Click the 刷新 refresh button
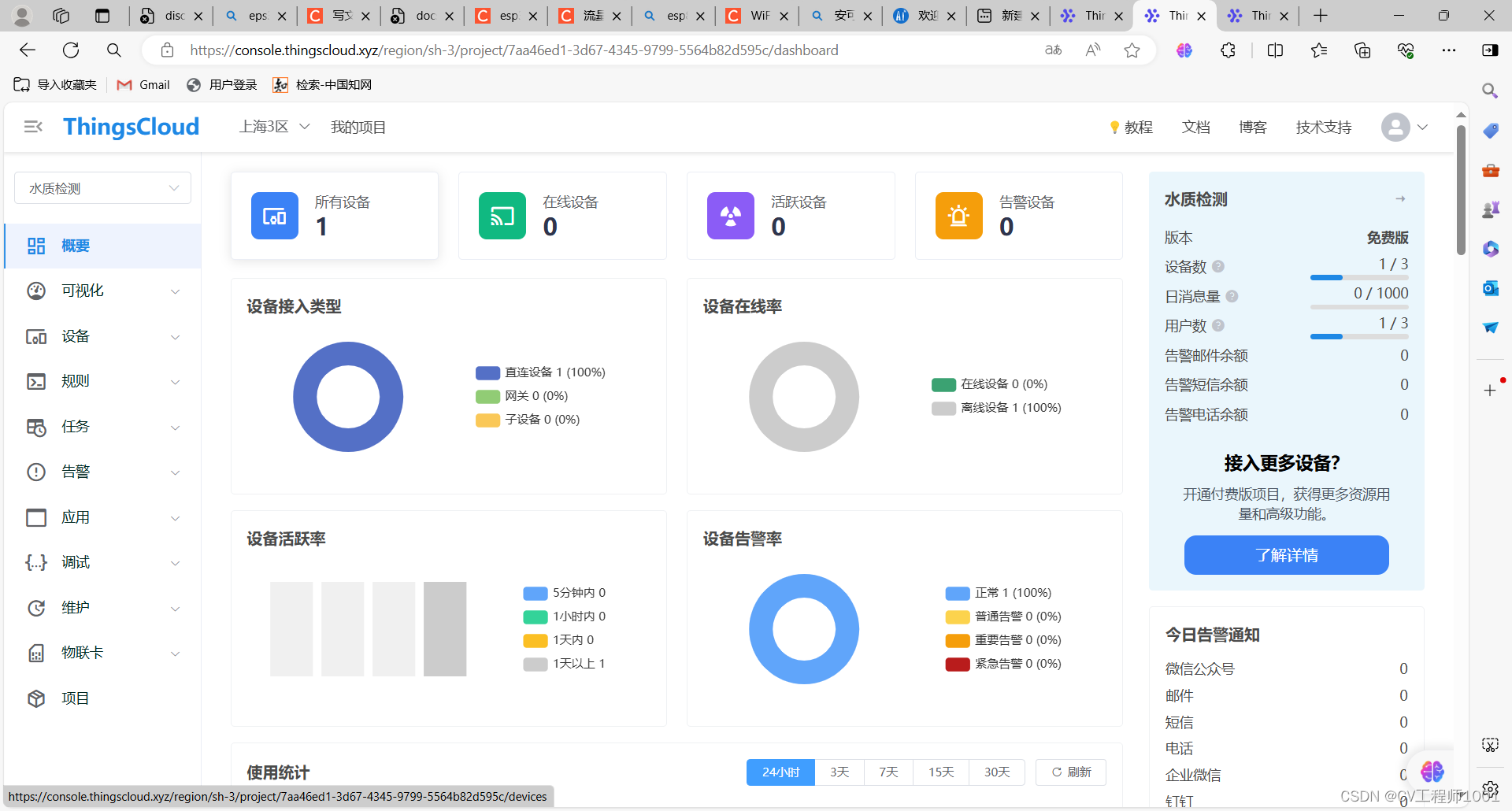 coord(1070,772)
